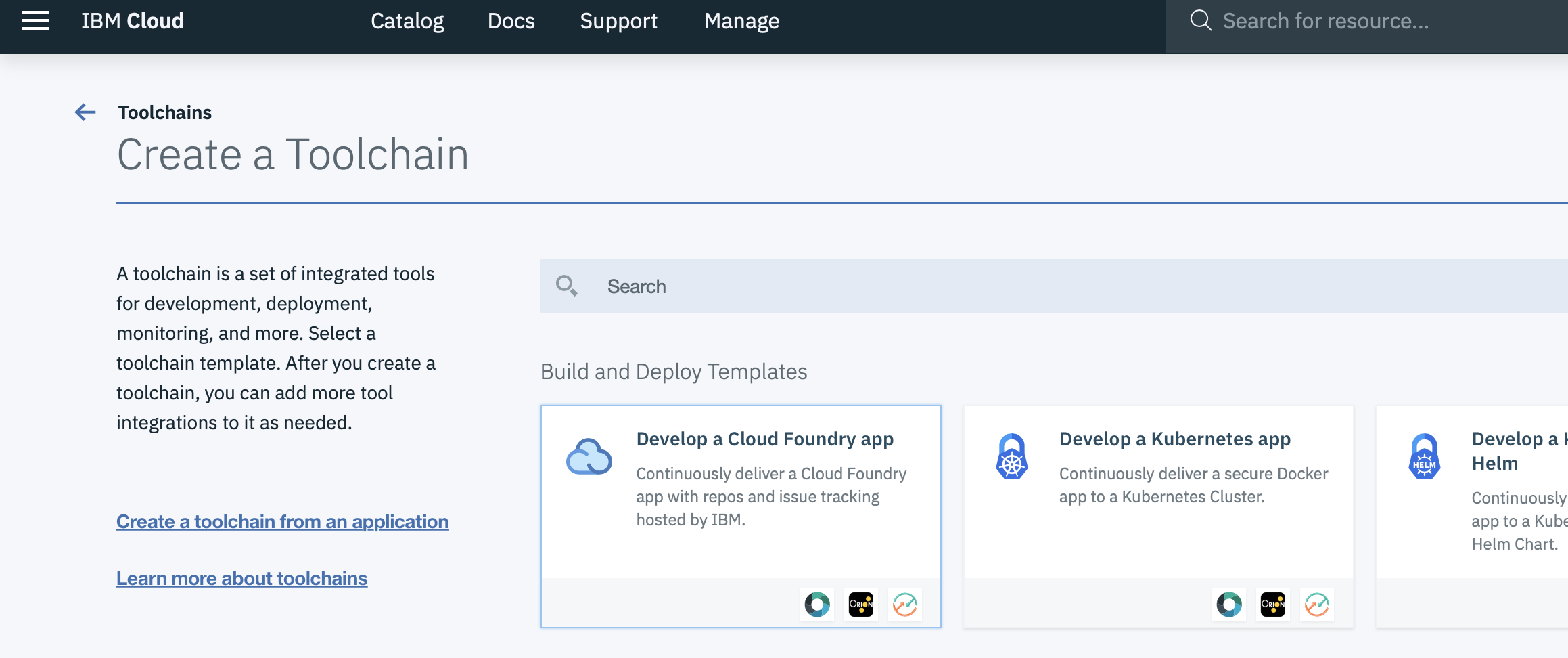This screenshot has width=1568, height=658.
Task: Click the Orion icon on the Kubernetes card
Action: [1272, 605]
